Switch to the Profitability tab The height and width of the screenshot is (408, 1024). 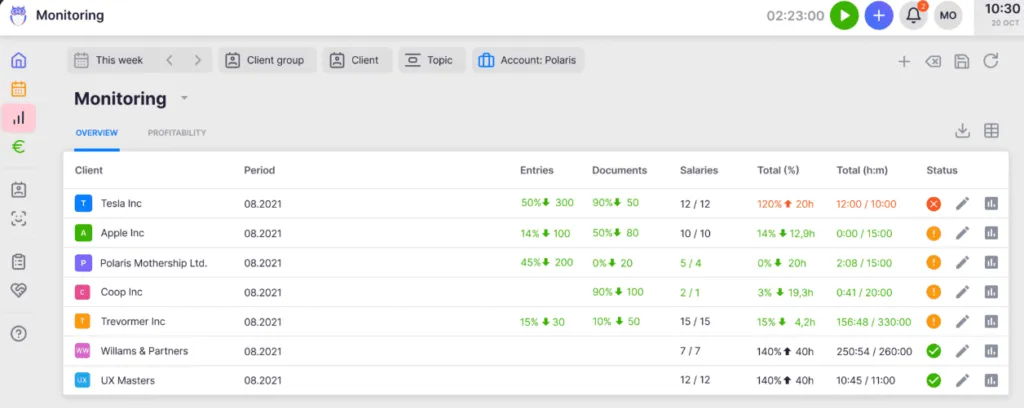point(177,133)
